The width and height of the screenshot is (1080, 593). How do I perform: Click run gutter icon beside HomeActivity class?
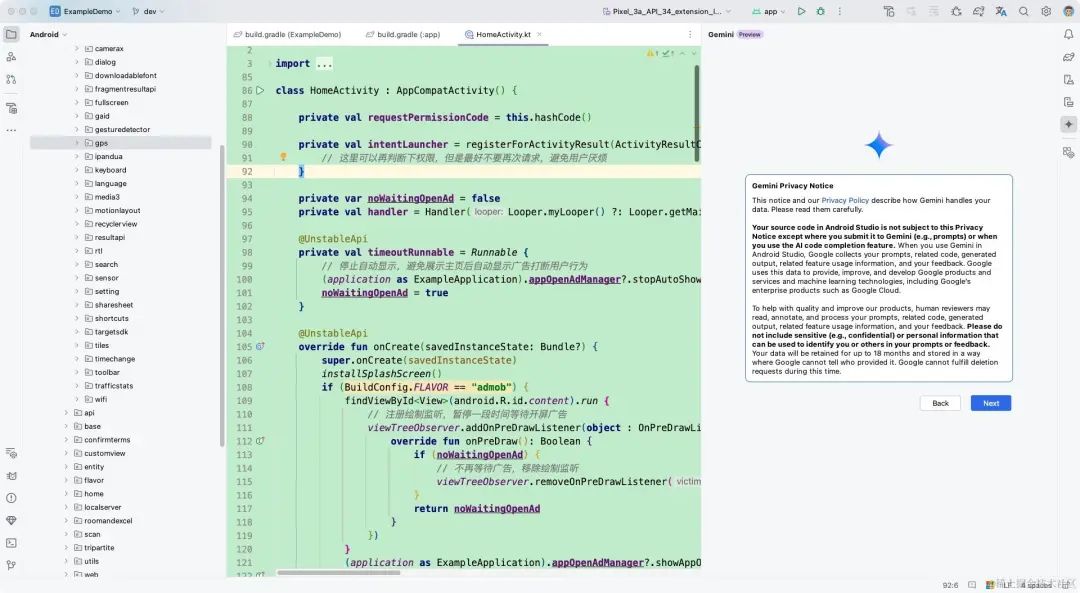pyautogui.click(x=260, y=90)
